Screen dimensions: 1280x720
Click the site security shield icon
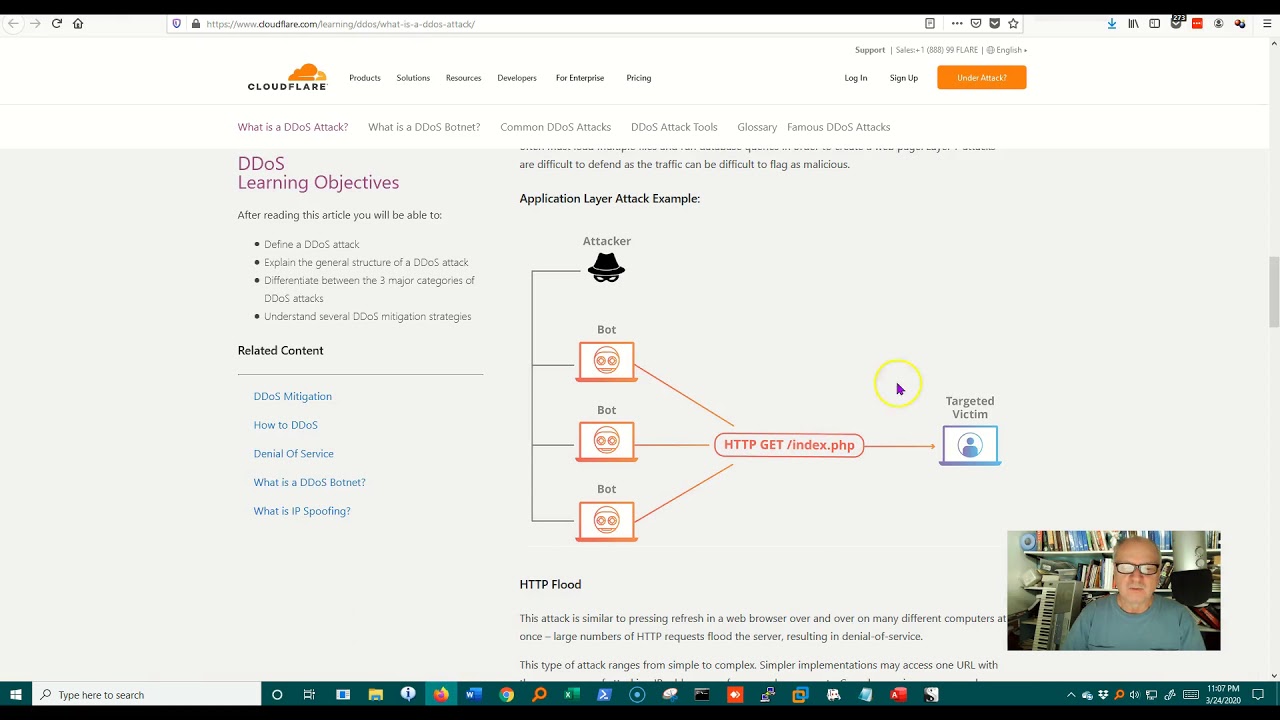click(x=177, y=23)
